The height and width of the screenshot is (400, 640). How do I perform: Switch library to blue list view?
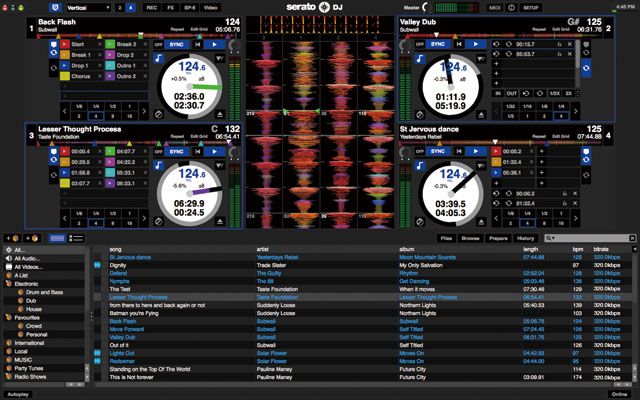[x=57, y=238]
